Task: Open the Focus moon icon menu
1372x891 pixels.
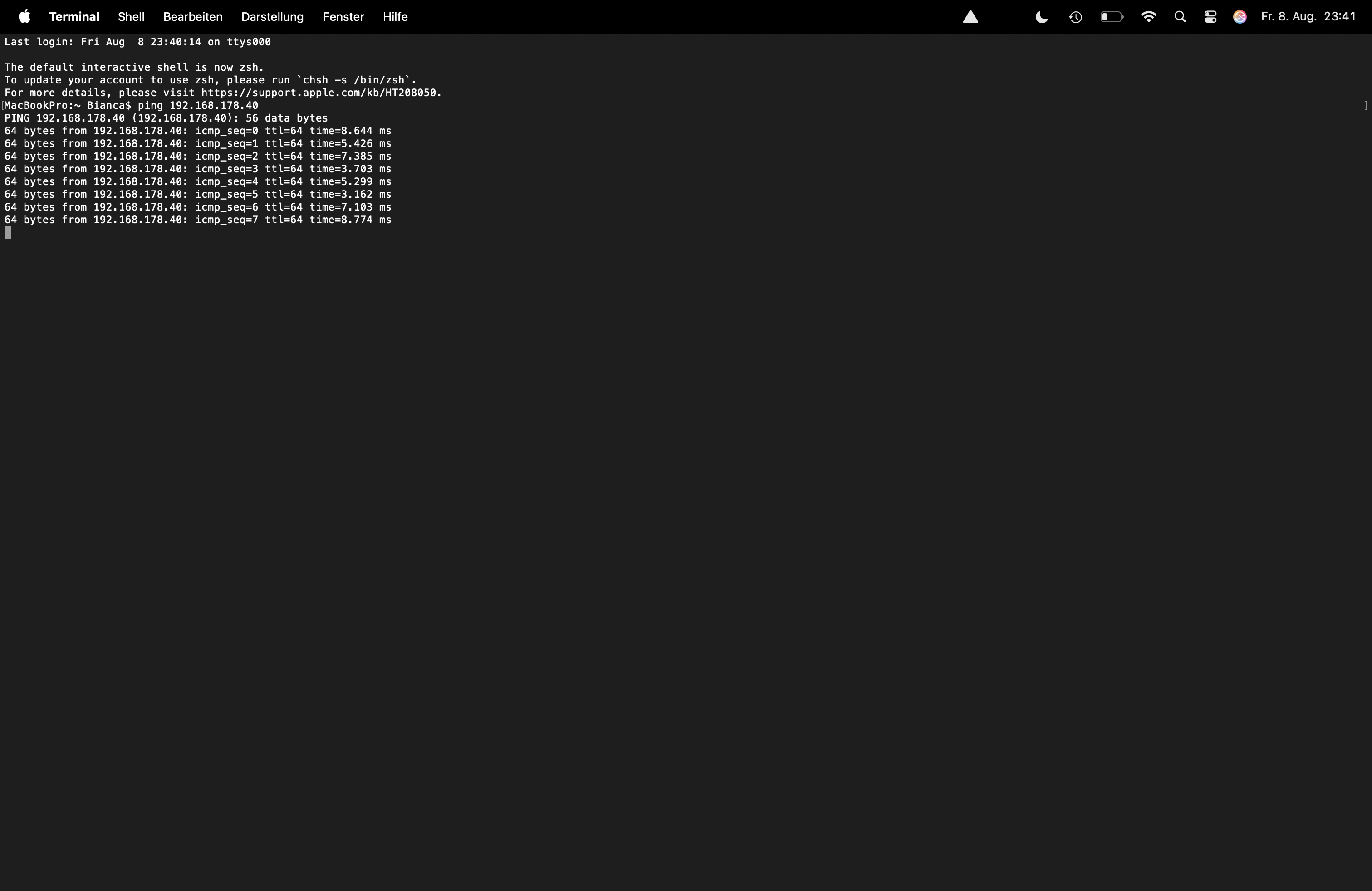Action: click(1042, 17)
